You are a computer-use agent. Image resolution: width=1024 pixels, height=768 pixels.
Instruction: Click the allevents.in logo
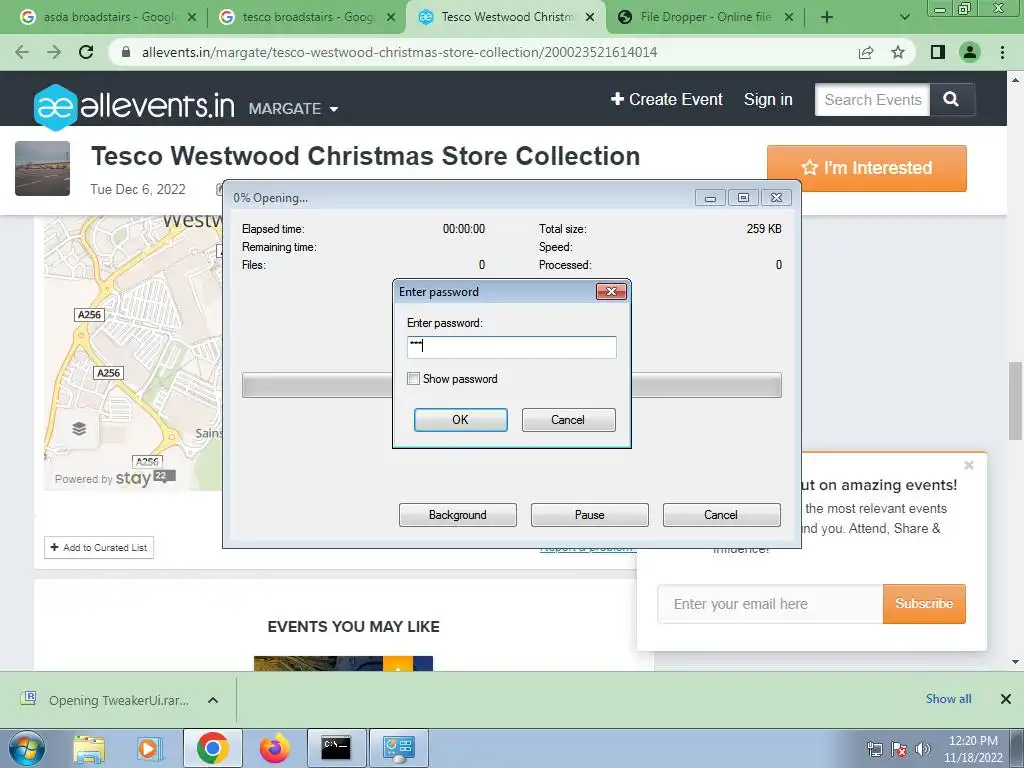click(x=134, y=106)
